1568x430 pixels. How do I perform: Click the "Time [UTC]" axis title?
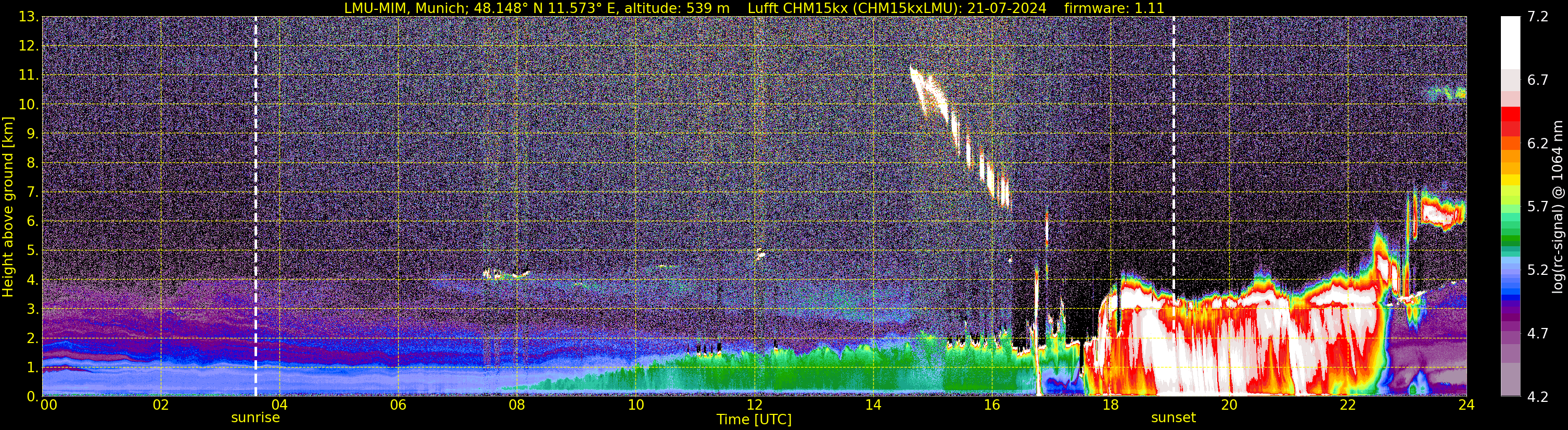coord(754,420)
